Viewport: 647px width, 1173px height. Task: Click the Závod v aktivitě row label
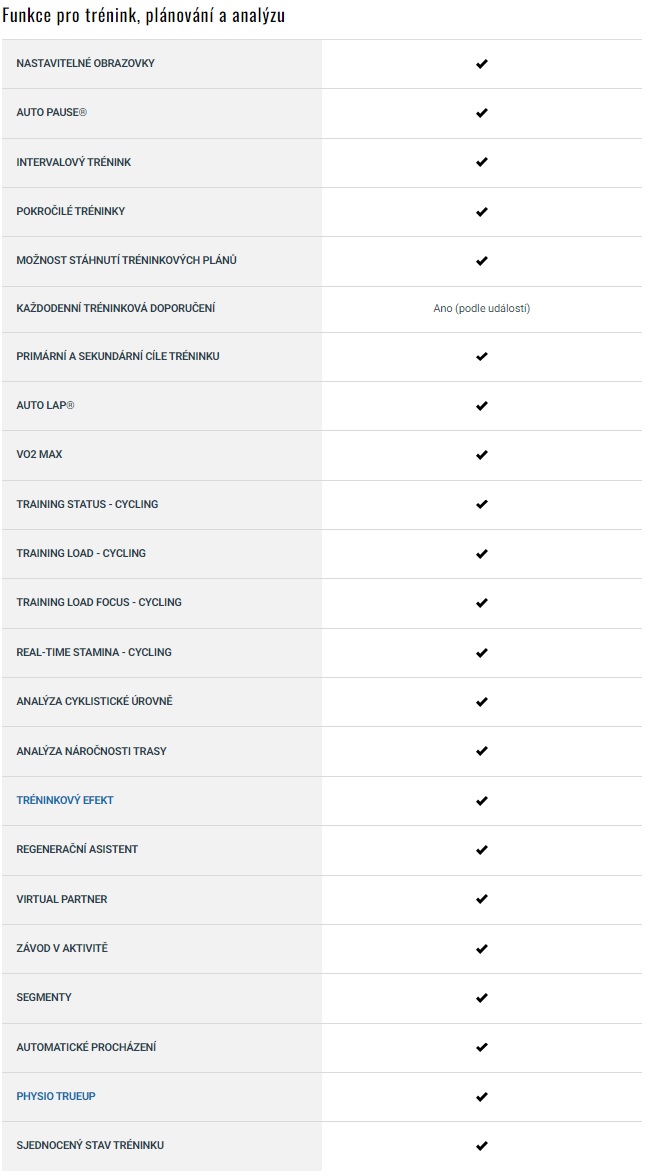pos(62,948)
